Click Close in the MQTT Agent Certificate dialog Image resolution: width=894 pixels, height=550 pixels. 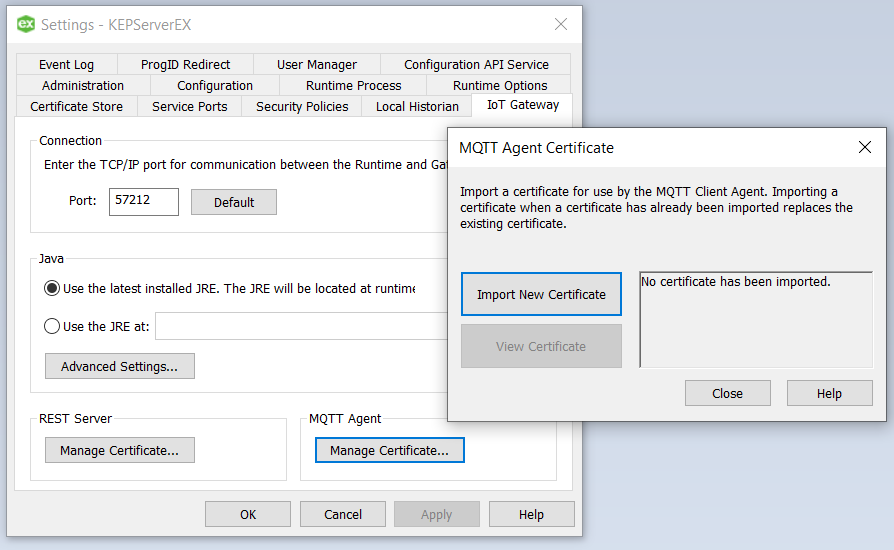728,393
